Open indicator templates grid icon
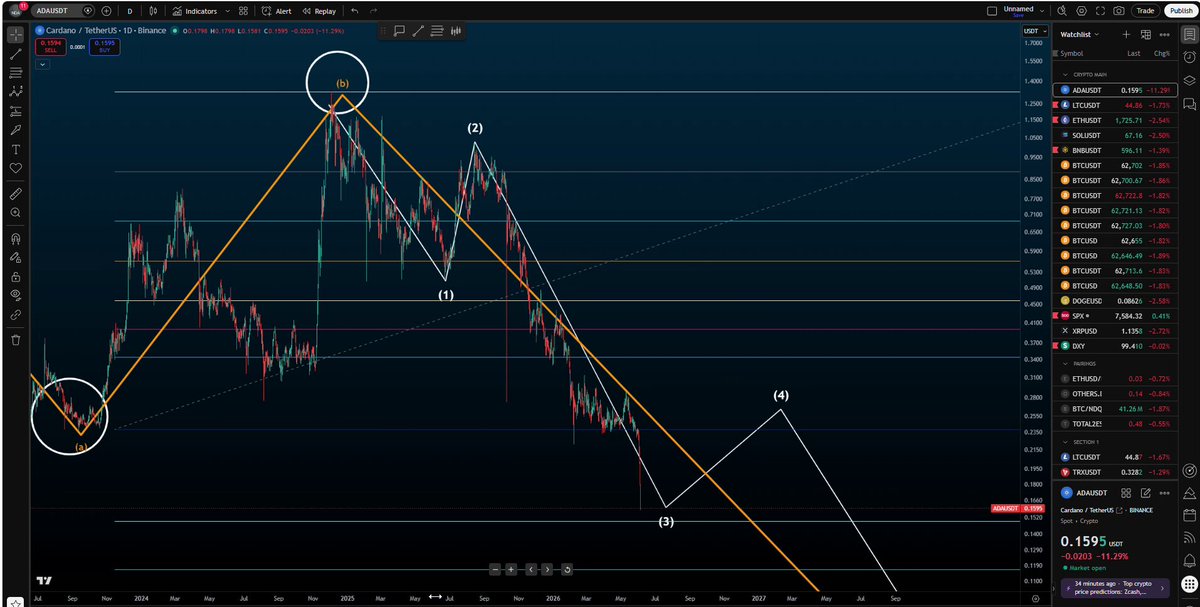Image resolution: width=1200 pixels, height=607 pixels. tap(243, 11)
